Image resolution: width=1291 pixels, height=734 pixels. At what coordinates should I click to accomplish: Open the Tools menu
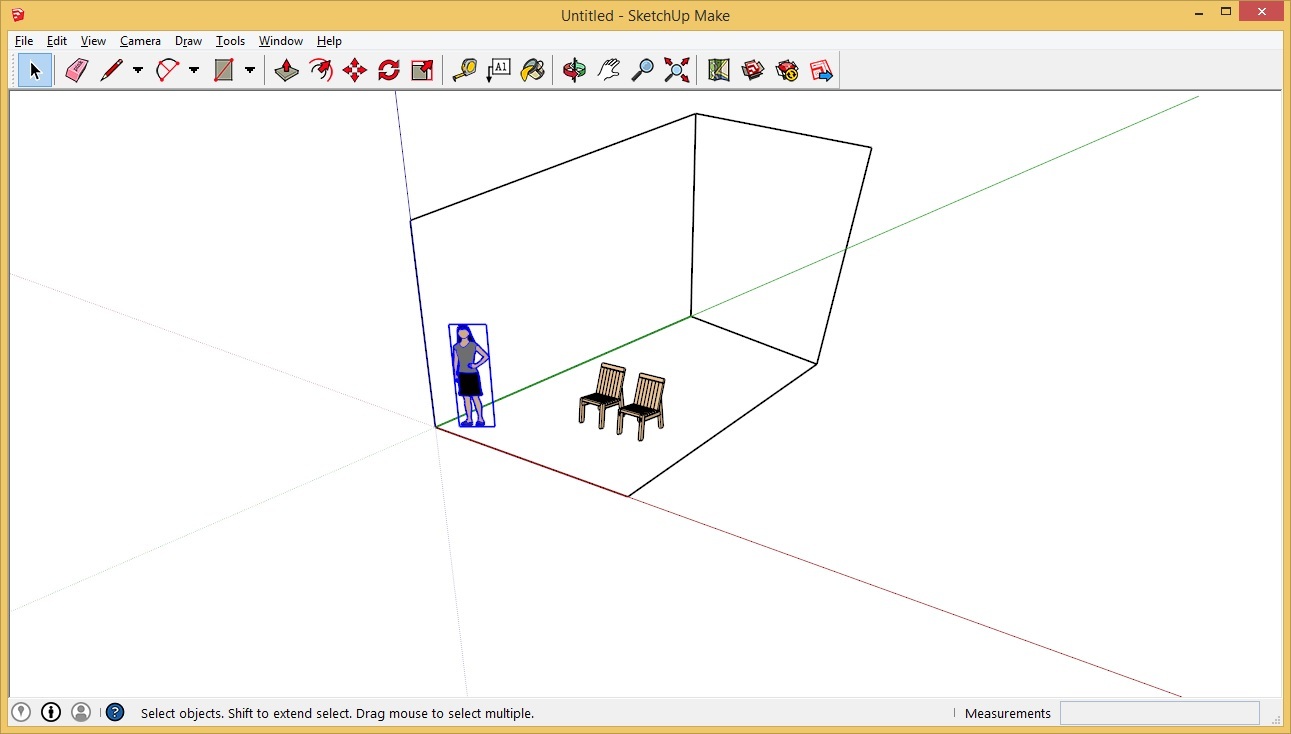pos(230,41)
